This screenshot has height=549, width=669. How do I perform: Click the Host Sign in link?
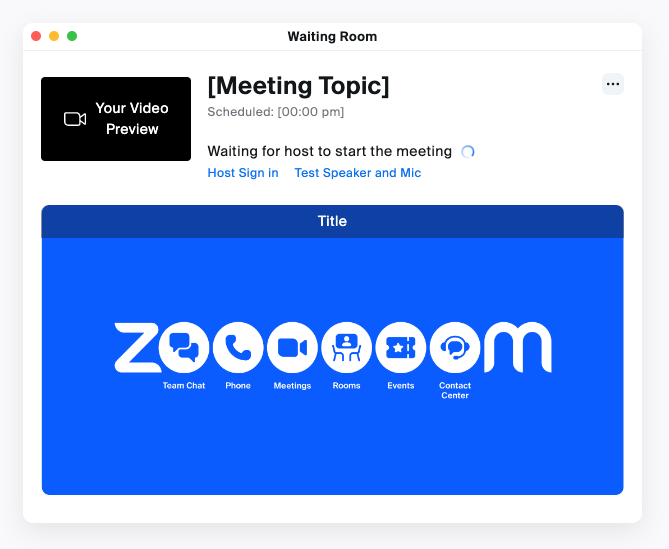pyautogui.click(x=243, y=173)
